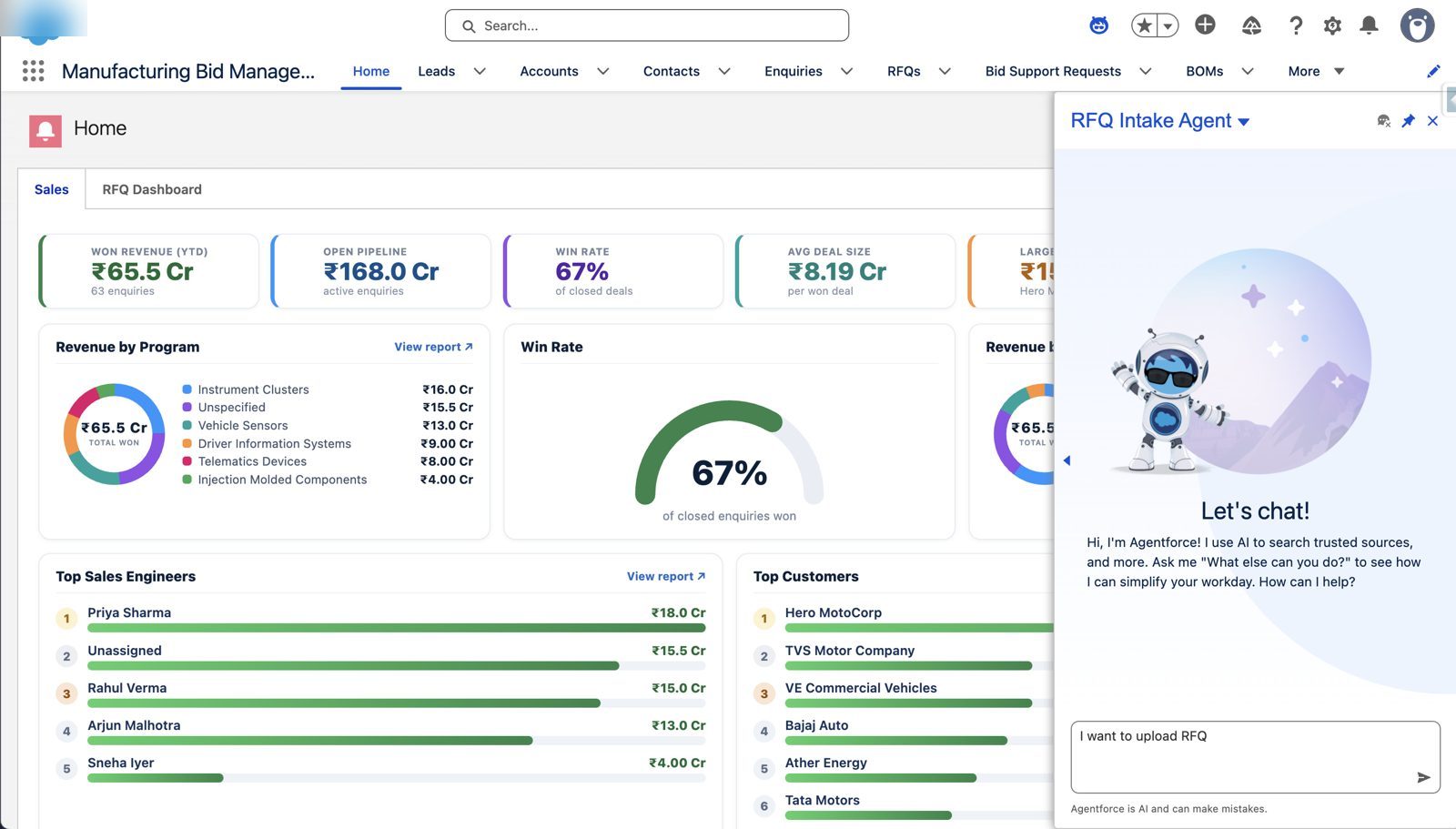Open the Bid Support Requests dropdown chevron

1146,71
